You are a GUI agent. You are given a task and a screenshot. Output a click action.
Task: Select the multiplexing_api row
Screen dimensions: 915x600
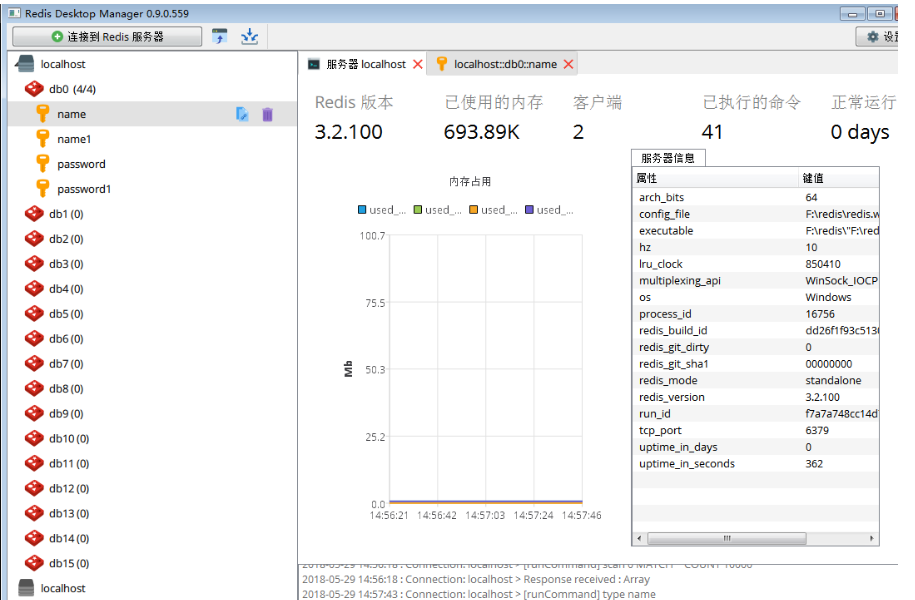click(756, 281)
